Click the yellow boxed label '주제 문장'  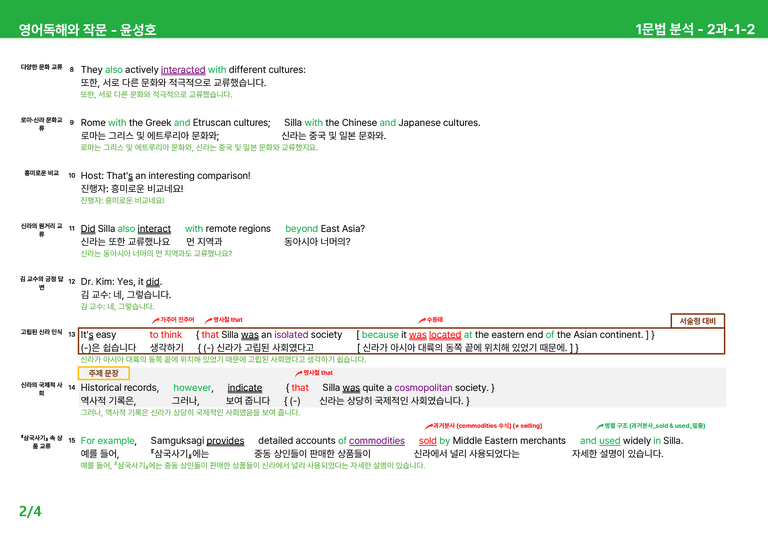click(x=103, y=374)
